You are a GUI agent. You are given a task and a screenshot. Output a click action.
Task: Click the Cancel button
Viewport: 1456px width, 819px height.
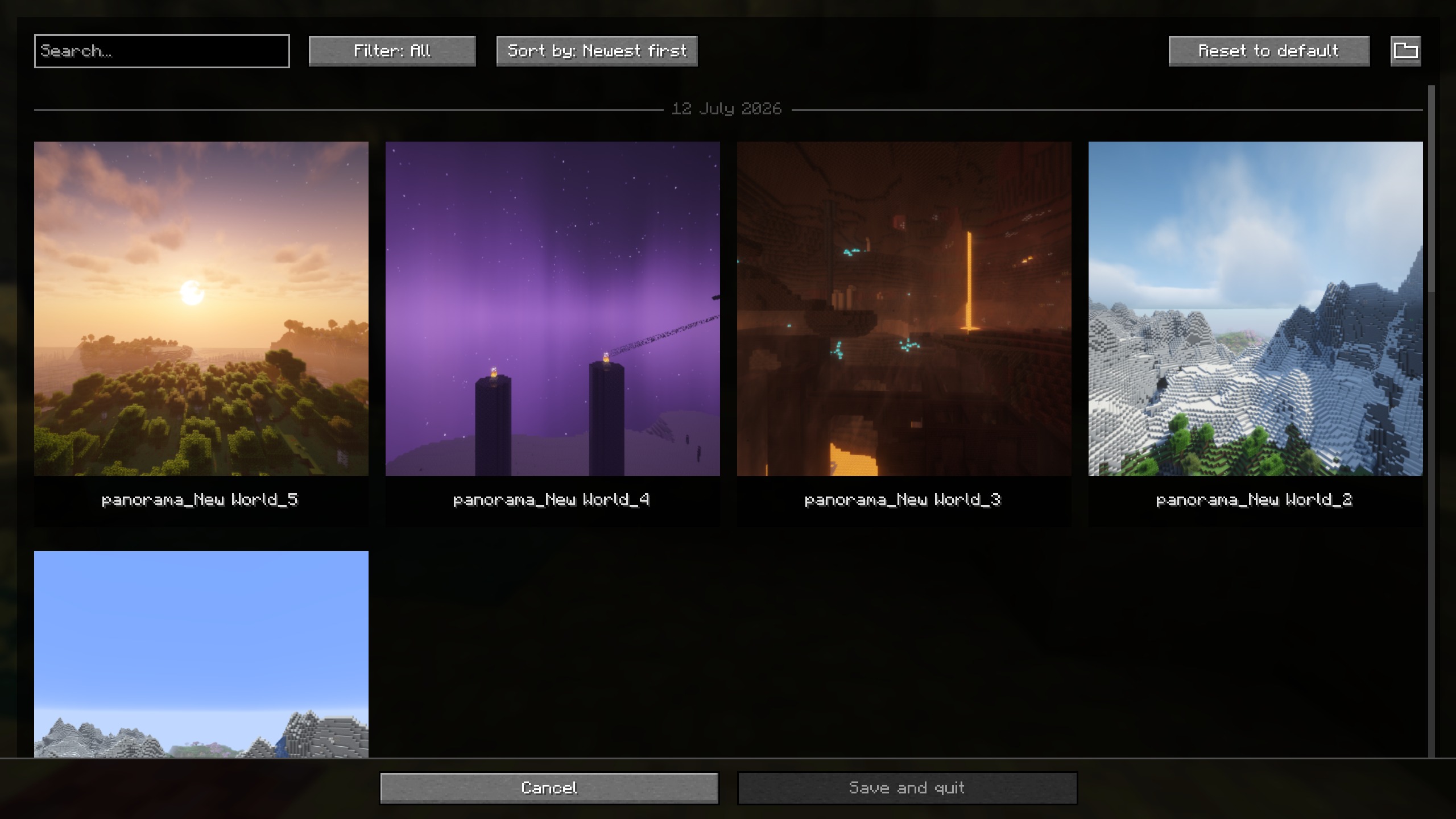point(549,788)
